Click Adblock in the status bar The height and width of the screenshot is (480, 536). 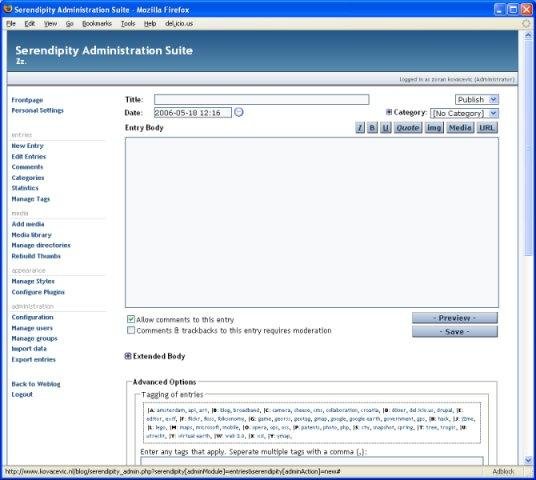click(503, 471)
